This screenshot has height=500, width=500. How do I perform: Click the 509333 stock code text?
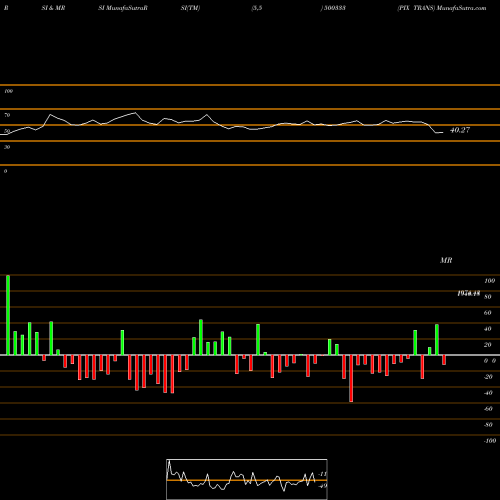click(335, 8)
